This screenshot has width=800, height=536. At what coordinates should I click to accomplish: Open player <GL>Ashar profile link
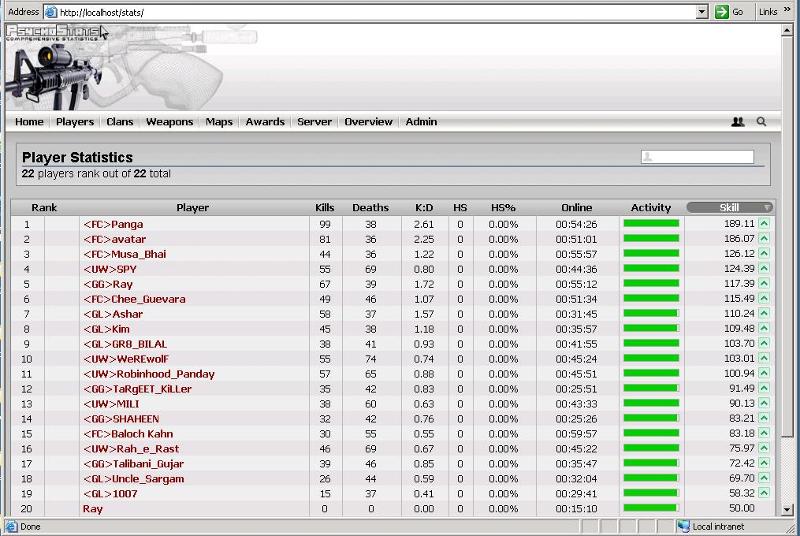[113, 314]
